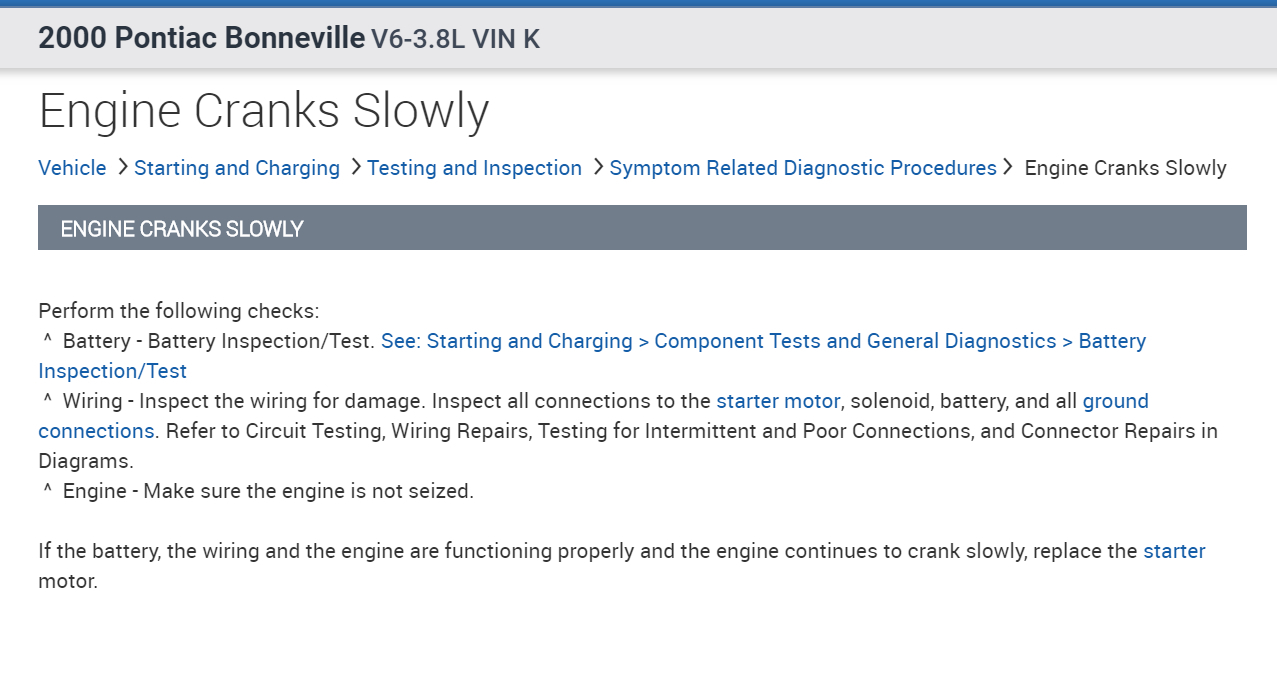Viewport: 1277px width, 680px height.
Task: Click the Vehicle breadcrumb link
Action: click(72, 168)
